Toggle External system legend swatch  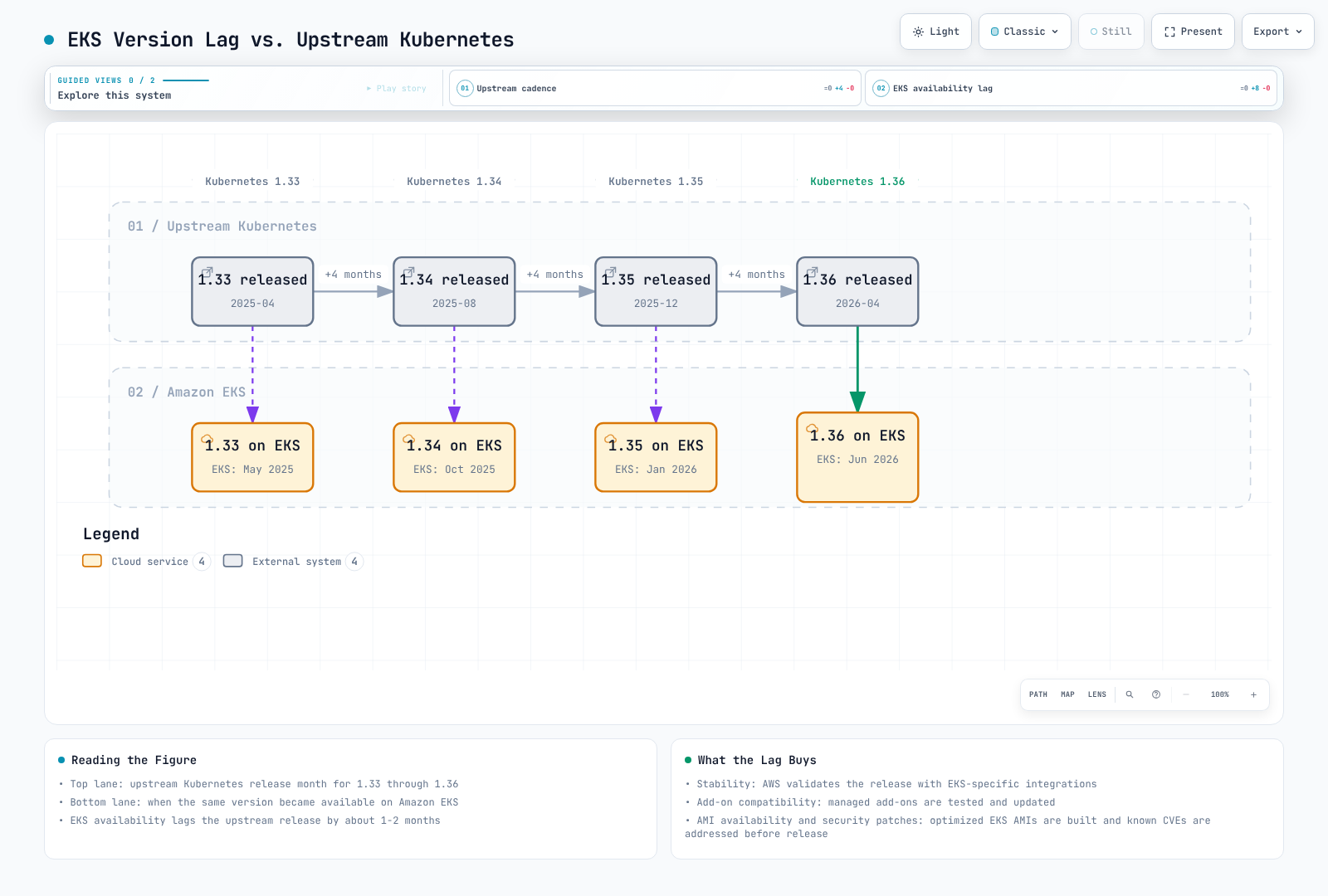(x=233, y=561)
